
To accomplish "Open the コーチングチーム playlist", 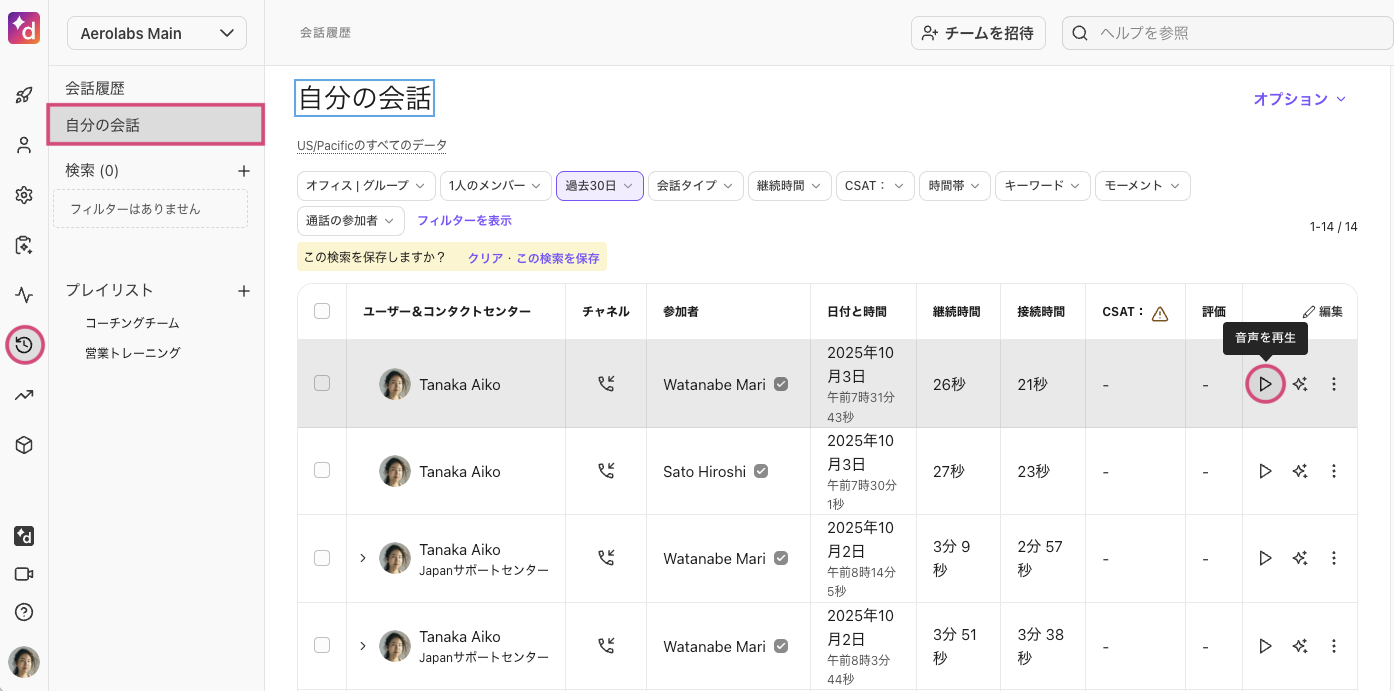I will click(x=132, y=323).
